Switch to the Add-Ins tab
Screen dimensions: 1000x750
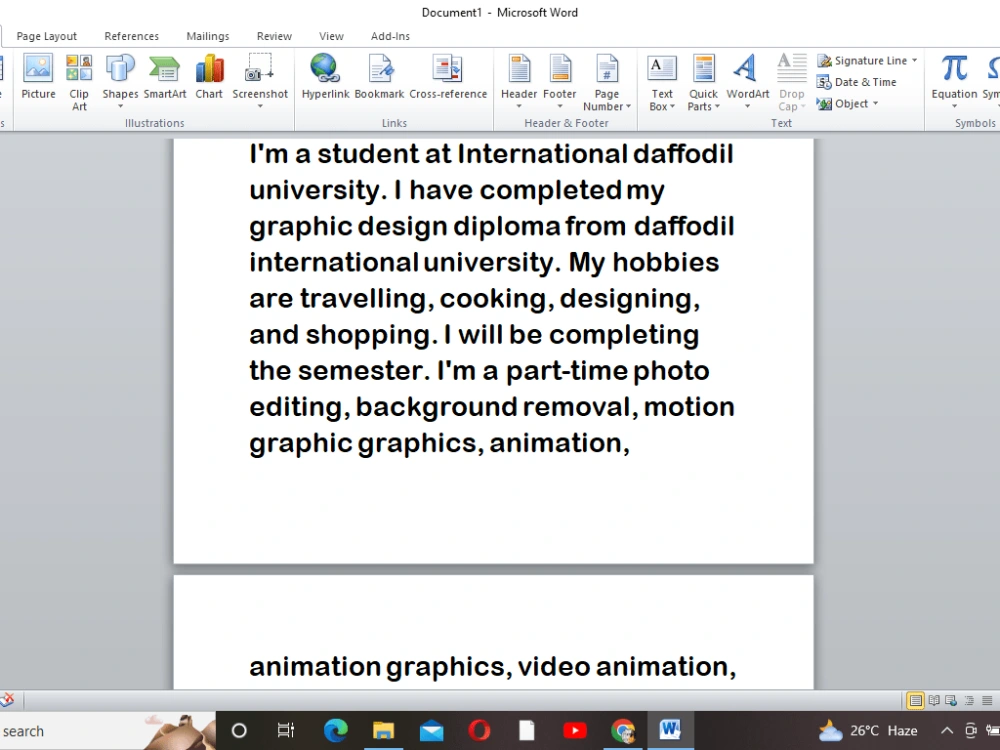[x=390, y=36]
